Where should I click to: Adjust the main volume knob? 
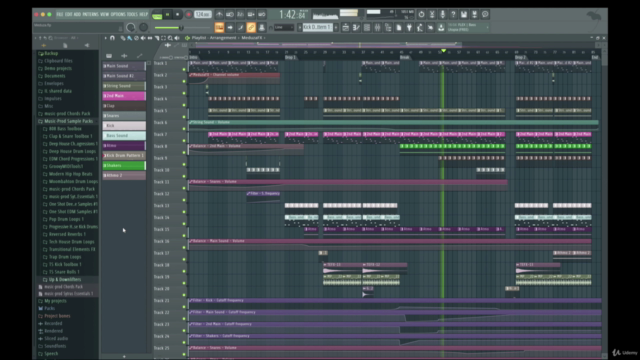131,27
